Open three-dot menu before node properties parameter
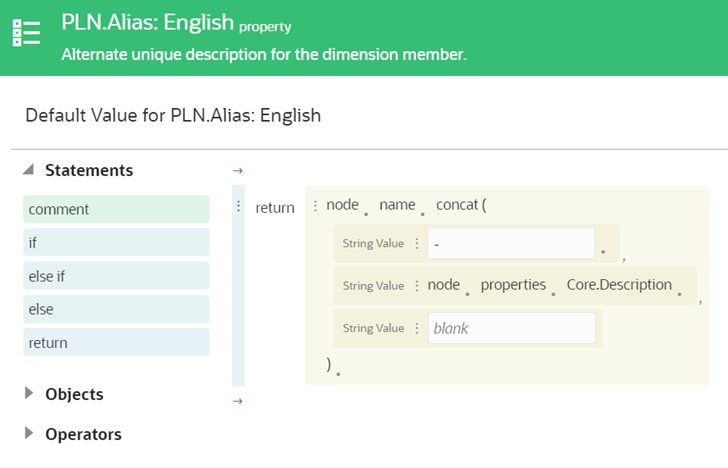This screenshot has width=728, height=468. pos(417,286)
